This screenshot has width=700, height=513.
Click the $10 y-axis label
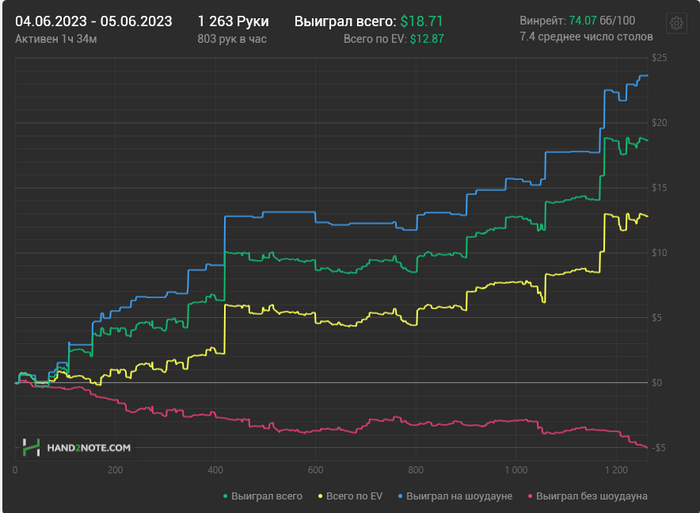click(x=659, y=253)
